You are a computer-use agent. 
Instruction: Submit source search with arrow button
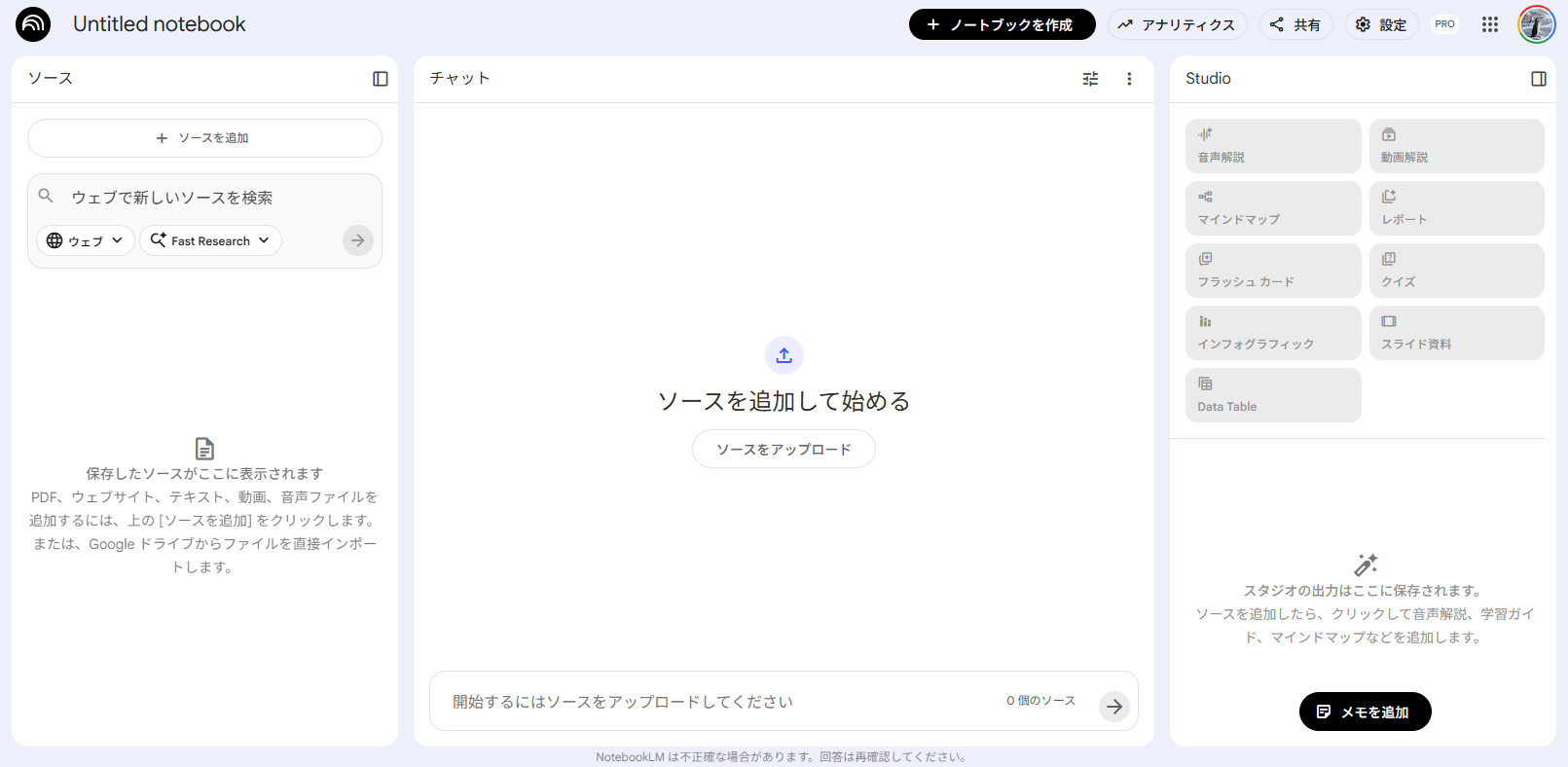[358, 240]
